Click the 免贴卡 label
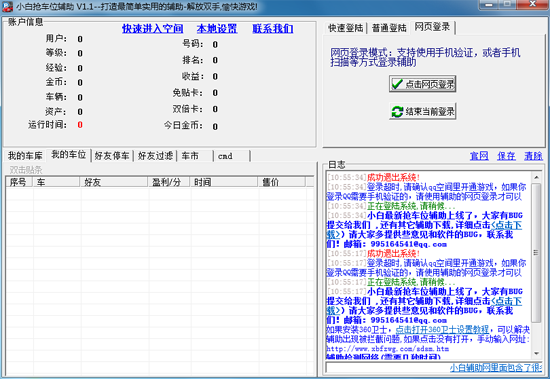This screenshot has width=550, height=379. pos(187,93)
